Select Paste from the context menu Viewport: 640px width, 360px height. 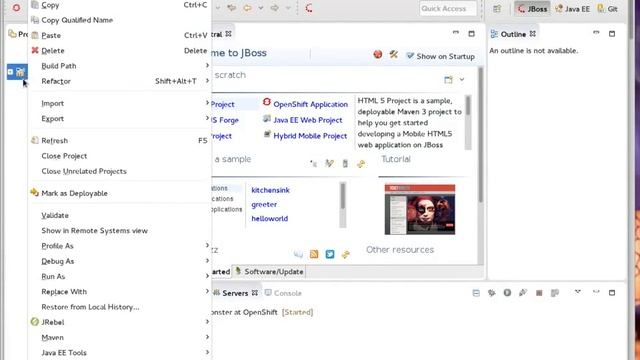click(x=119, y=36)
